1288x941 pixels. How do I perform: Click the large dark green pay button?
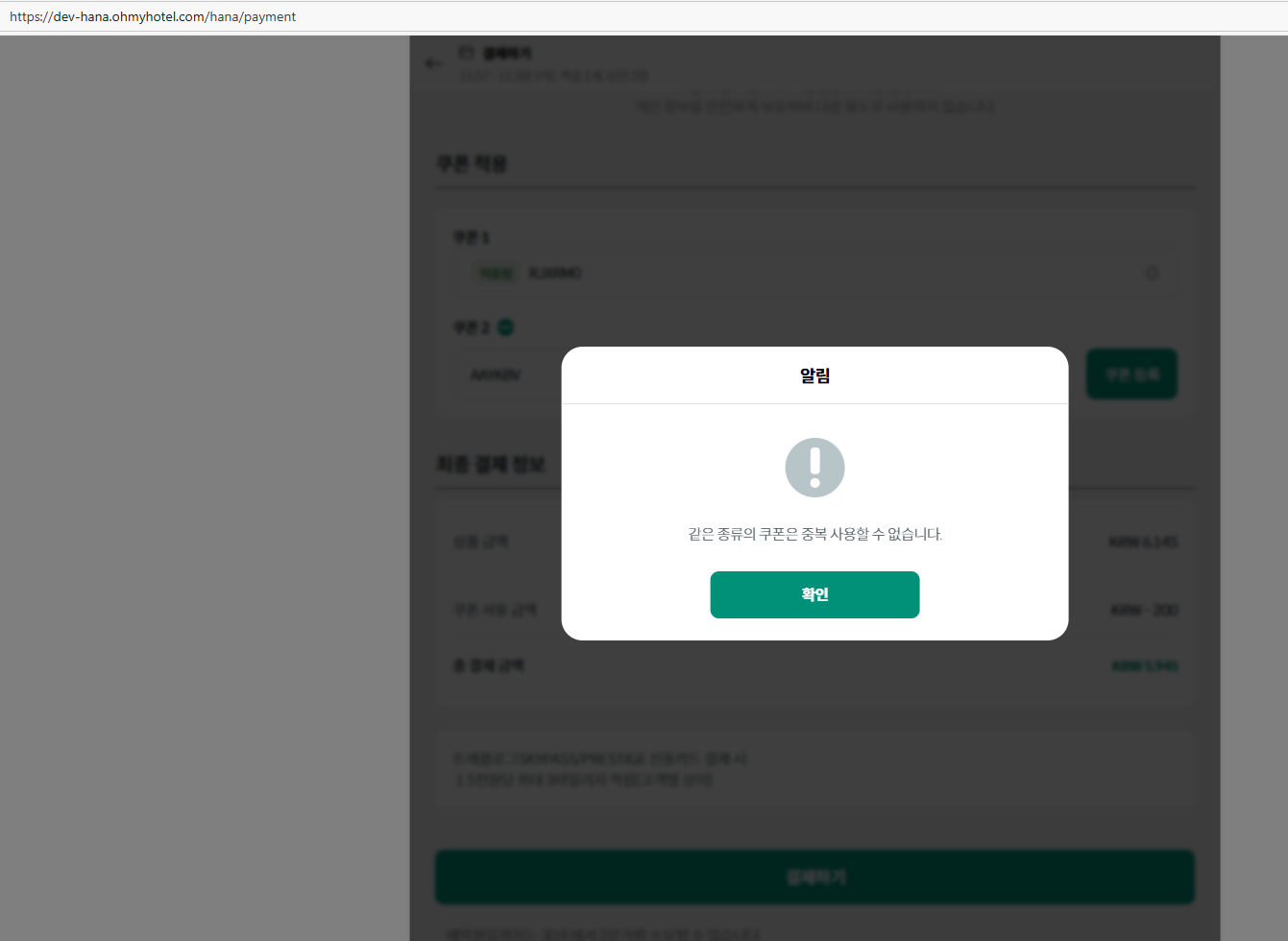click(814, 877)
